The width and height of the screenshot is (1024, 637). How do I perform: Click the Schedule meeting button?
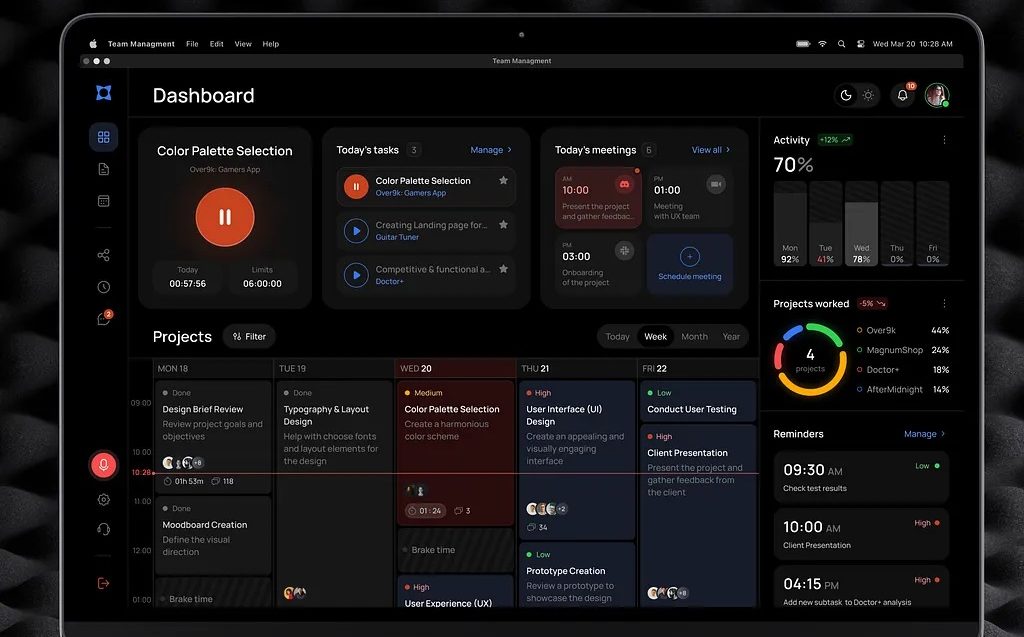[x=690, y=264]
